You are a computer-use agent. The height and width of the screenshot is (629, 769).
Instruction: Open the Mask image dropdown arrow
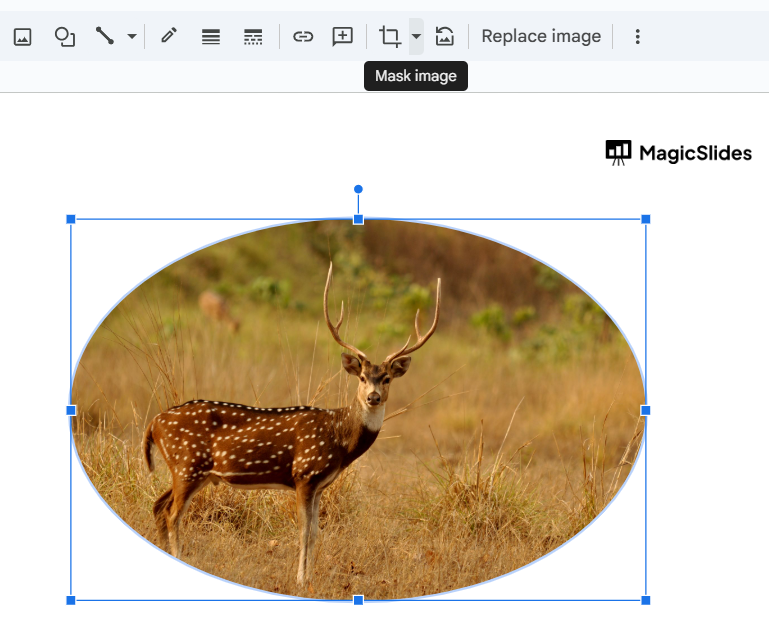pos(416,37)
